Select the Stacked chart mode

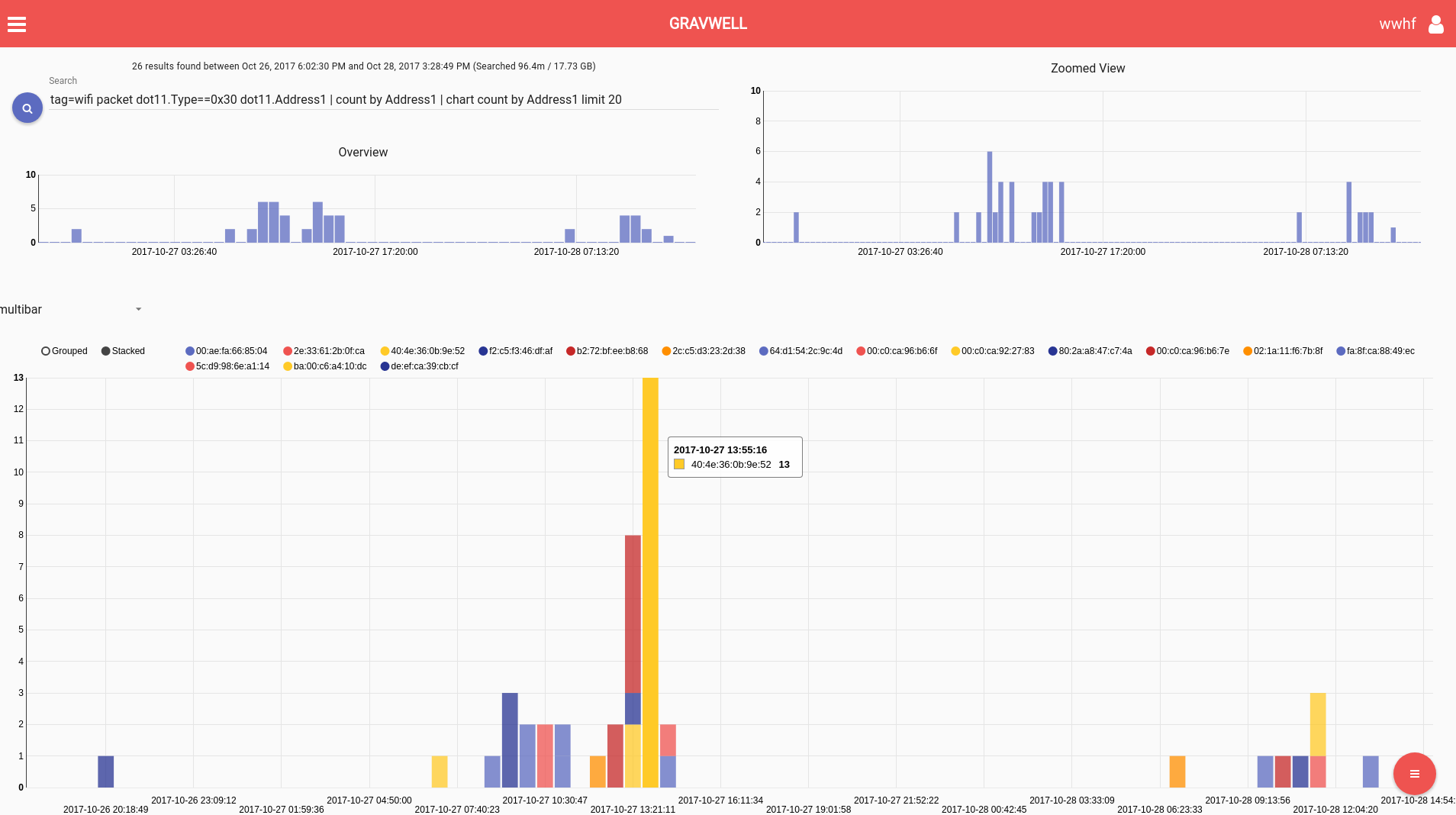coord(106,351)
